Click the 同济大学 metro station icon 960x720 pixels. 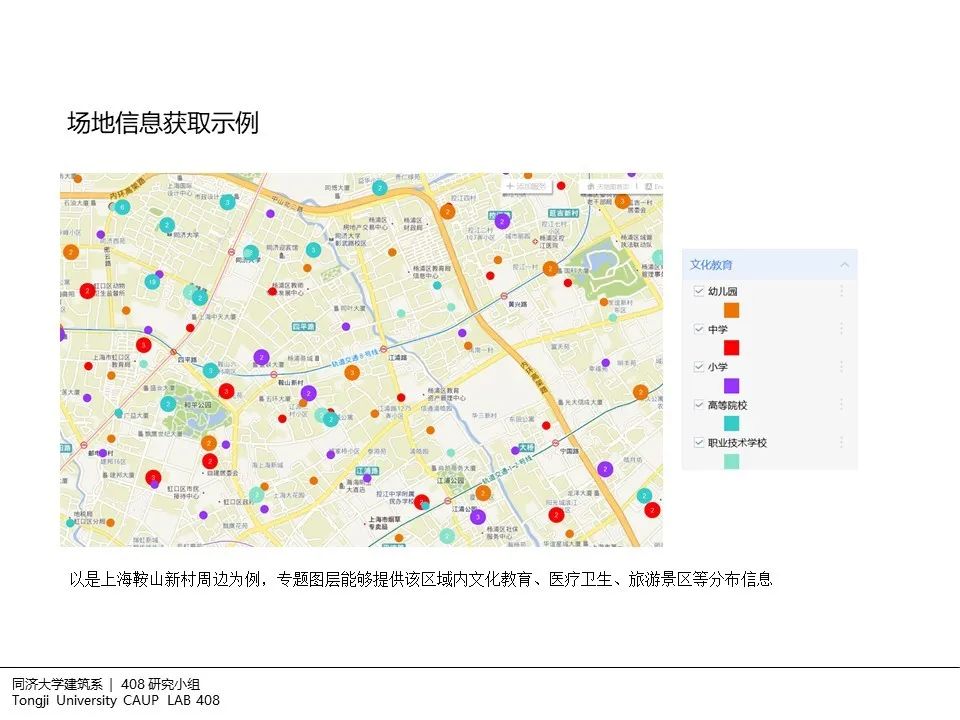[x=231, y=252]
